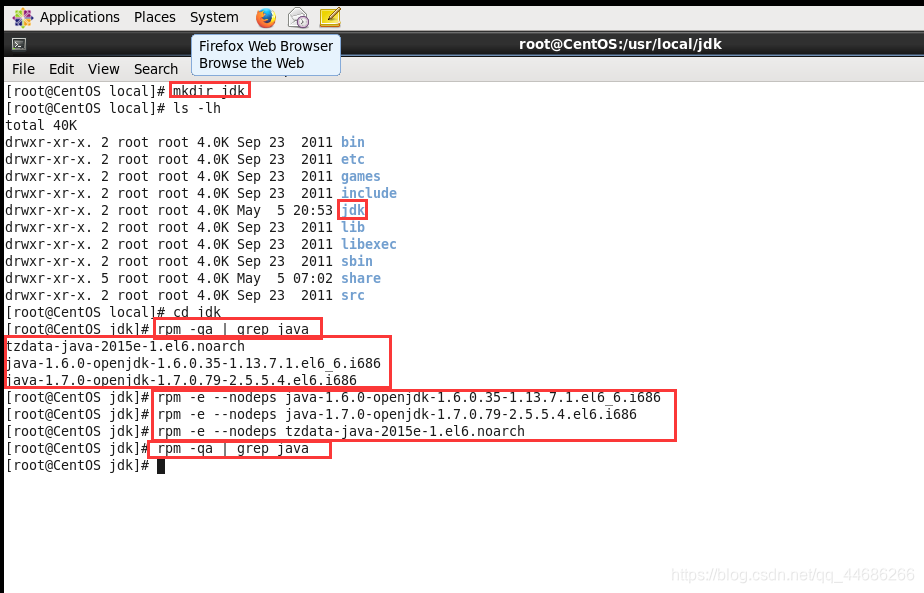Select the 'sbin' directory name
The width and height of the screenshot is (924, 593).
point(357,261)
